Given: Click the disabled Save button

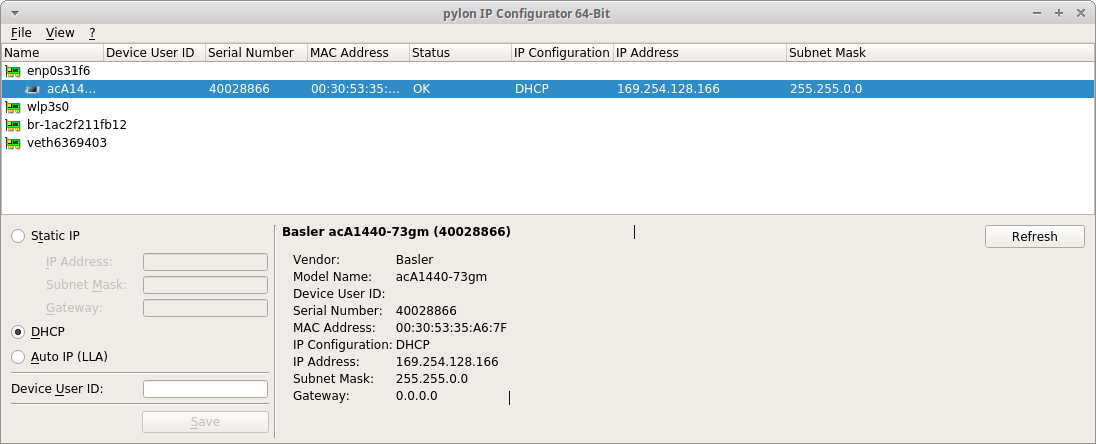Looking at the screenshot, I should pos(206,422).
